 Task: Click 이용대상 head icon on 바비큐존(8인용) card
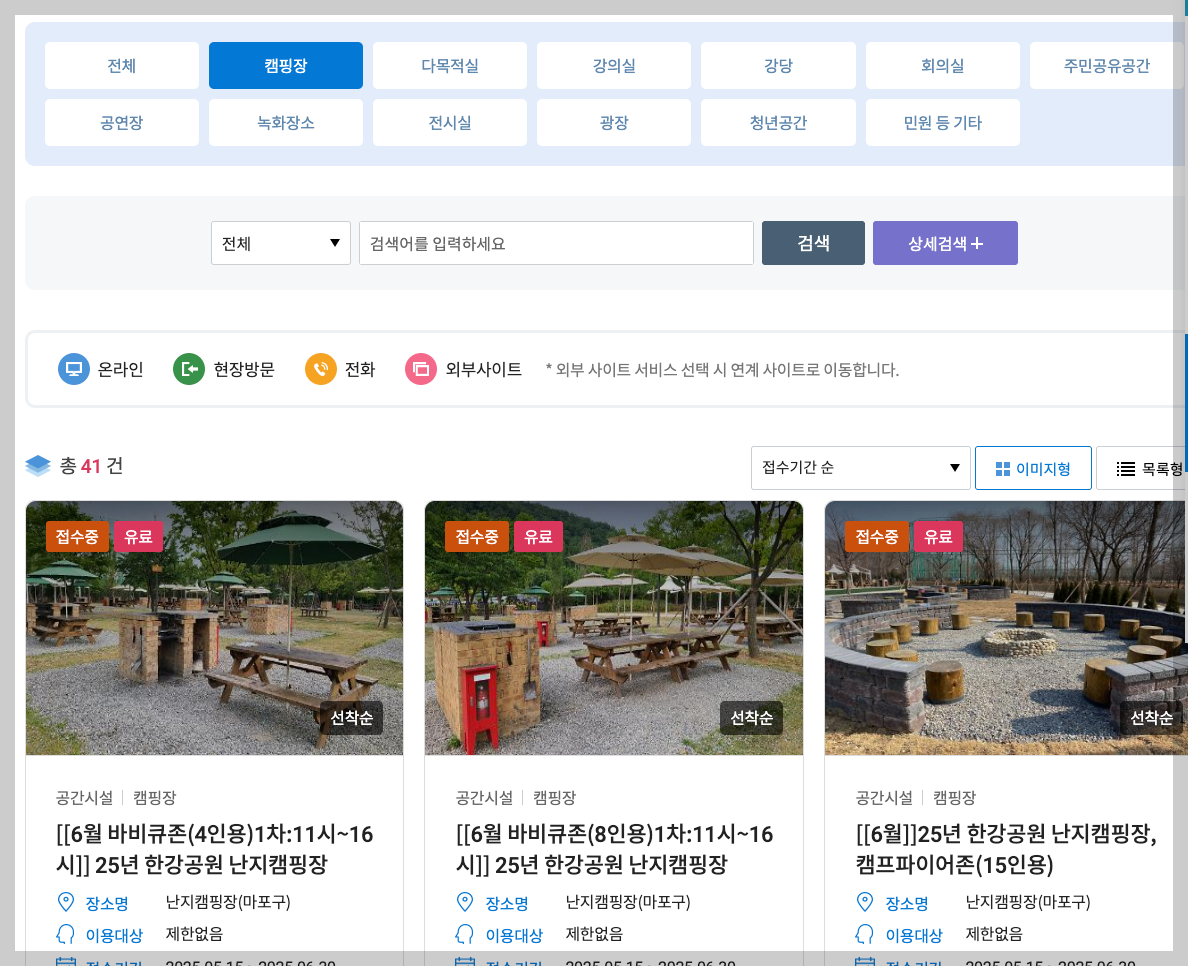click(464, 934)
